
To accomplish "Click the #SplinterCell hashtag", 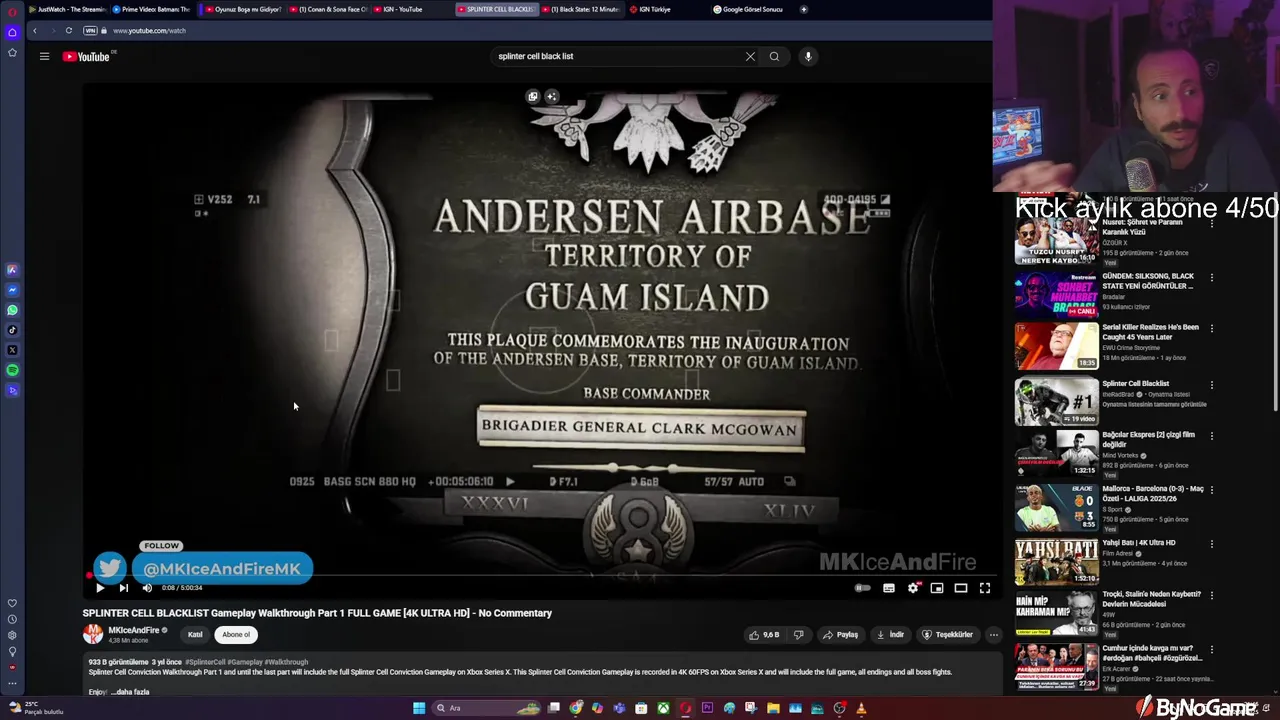I will pos(205,662).
